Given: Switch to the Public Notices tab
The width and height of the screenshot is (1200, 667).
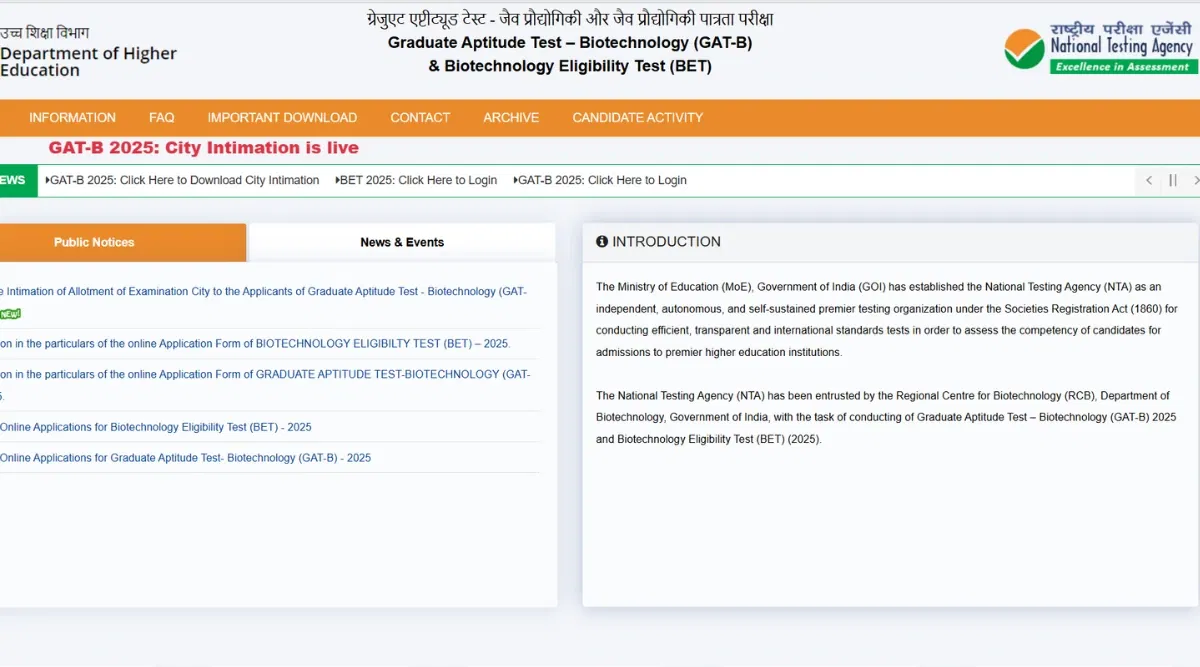Looking at the screenshot, I should (94, 242).
